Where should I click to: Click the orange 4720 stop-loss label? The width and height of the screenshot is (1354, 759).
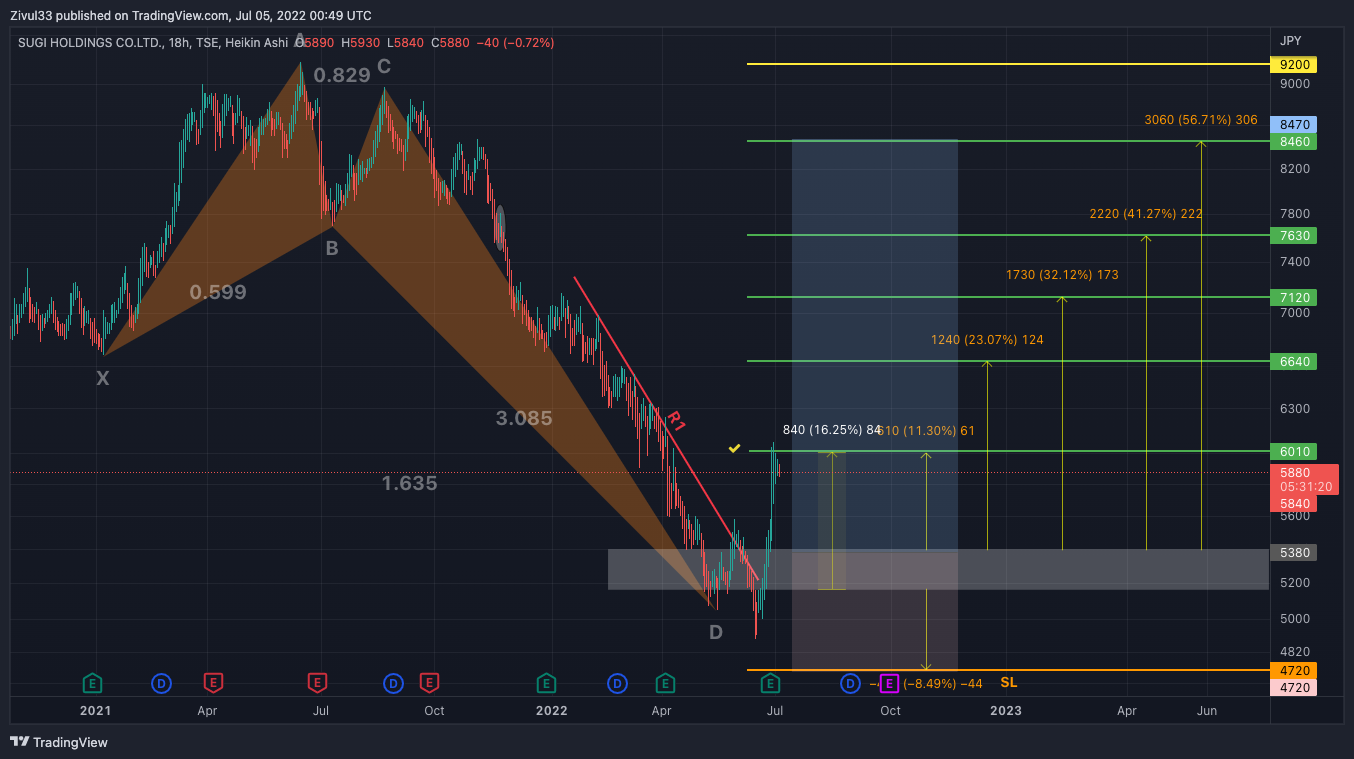click(1293, 670)
